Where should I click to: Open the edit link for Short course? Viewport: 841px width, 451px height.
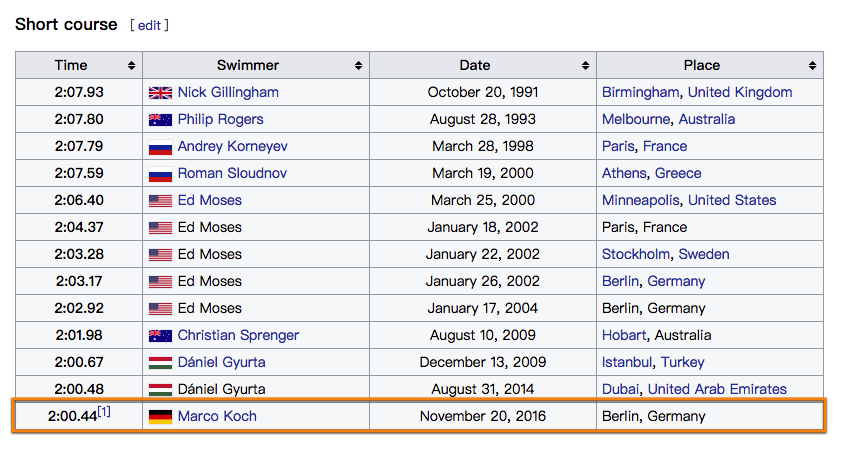click(149, 25)
